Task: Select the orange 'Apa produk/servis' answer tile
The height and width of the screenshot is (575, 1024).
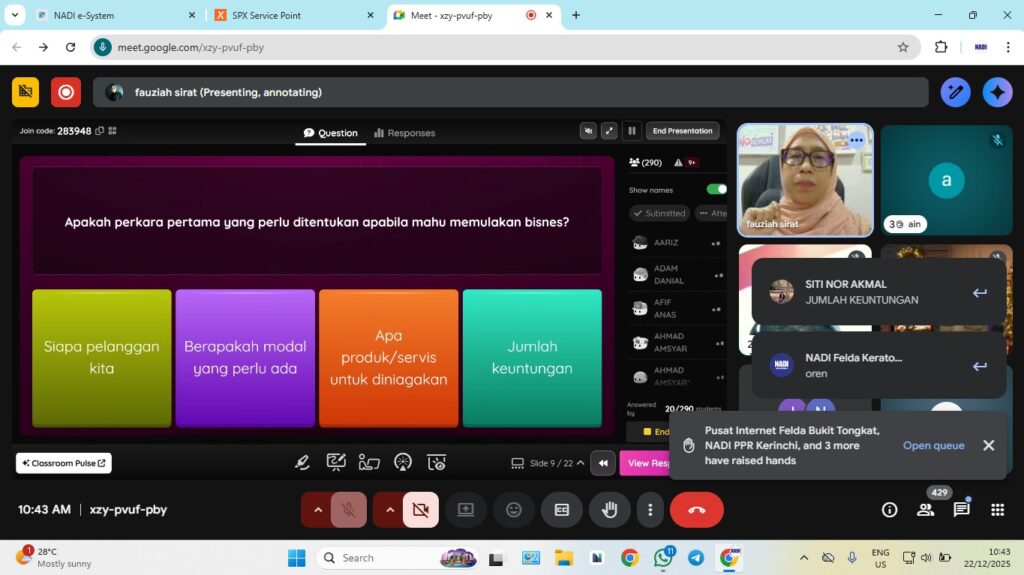Action: 388,357
